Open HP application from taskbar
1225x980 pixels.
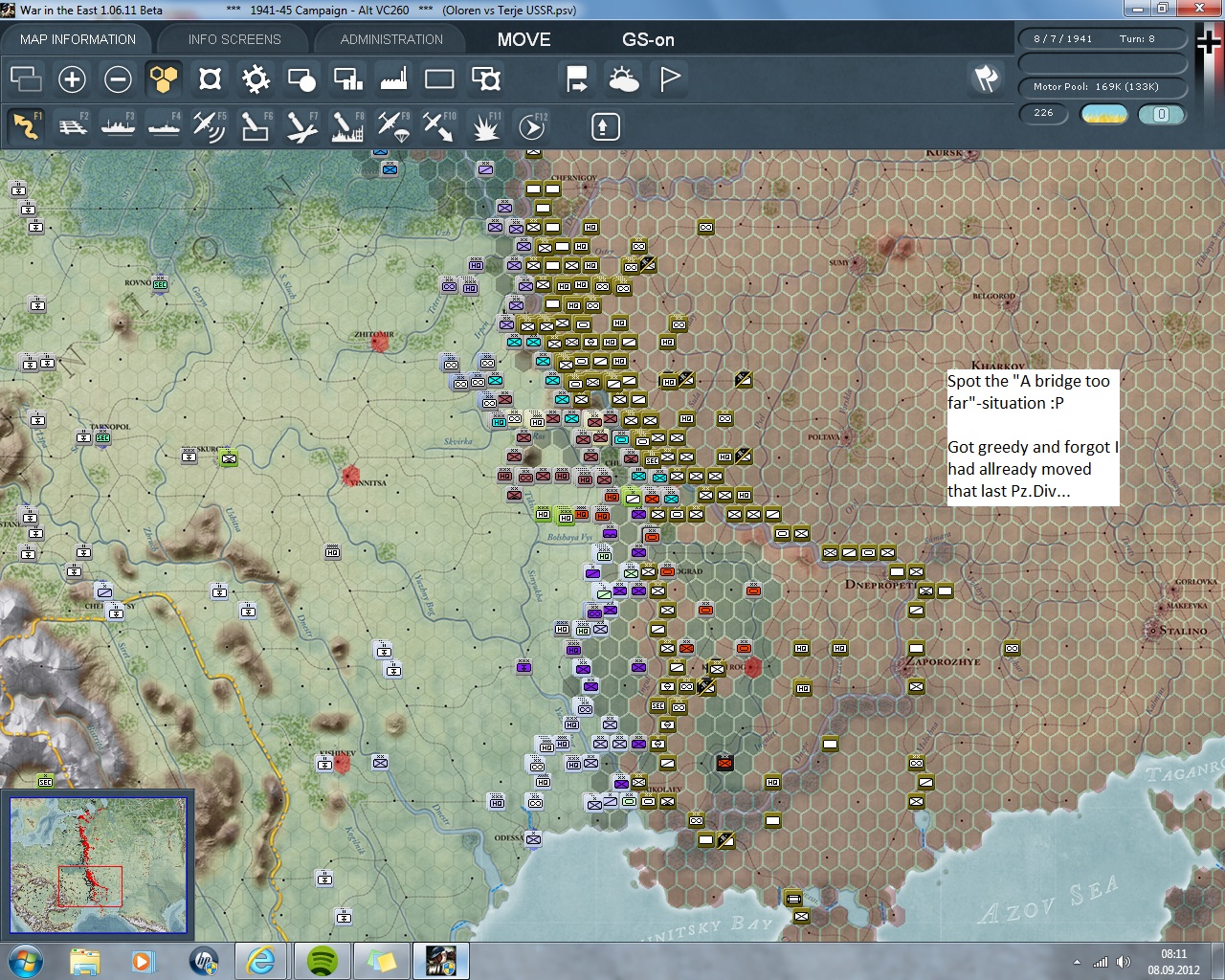(x=204, y=961)
